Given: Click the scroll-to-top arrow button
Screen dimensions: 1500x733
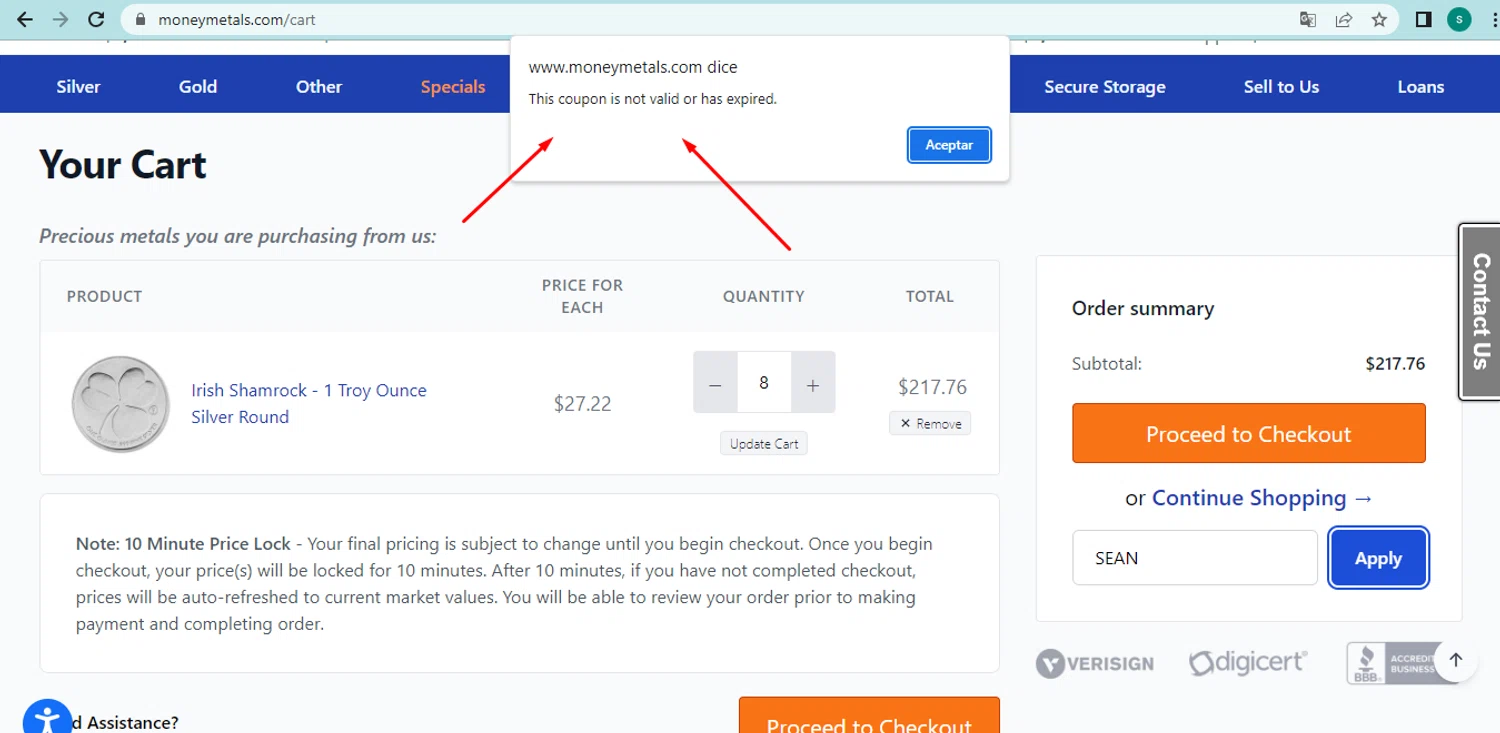Looking at the screenshot, I should click(x=1456, y=659).
